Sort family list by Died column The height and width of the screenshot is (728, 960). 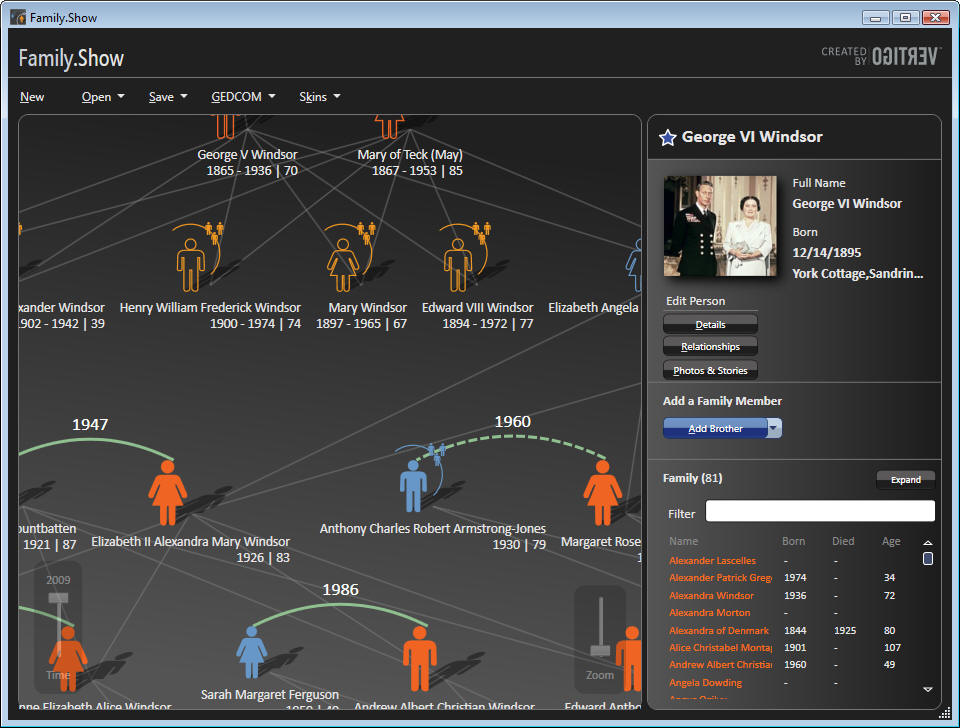coord(843,541)
